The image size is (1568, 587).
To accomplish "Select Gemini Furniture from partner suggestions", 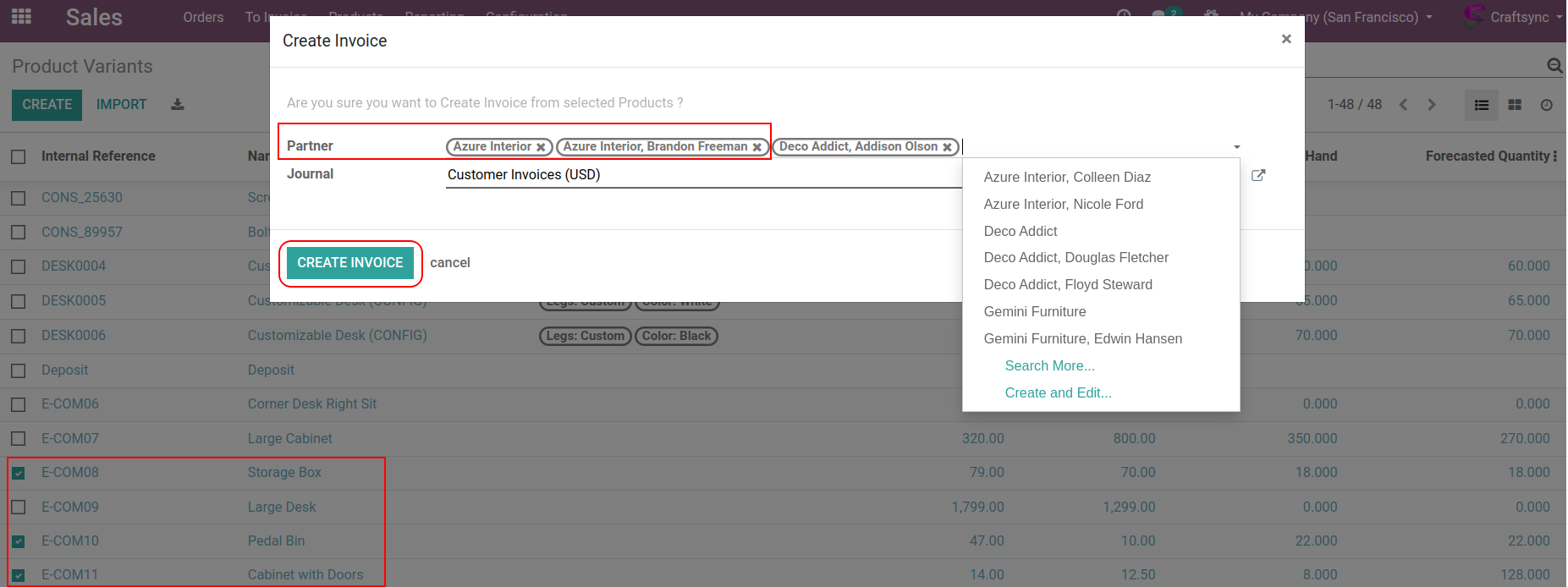I will tap(1034, 311).
